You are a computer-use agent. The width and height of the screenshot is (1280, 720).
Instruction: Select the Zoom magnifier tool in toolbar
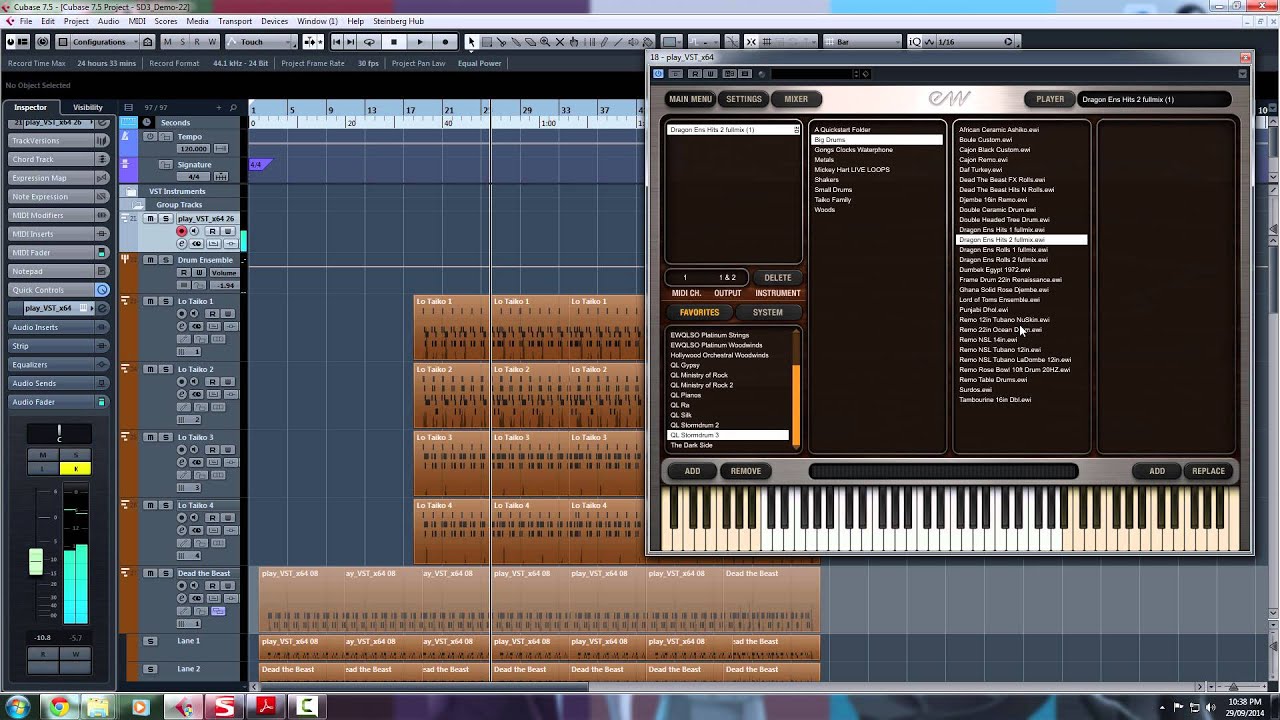[545, 42]
